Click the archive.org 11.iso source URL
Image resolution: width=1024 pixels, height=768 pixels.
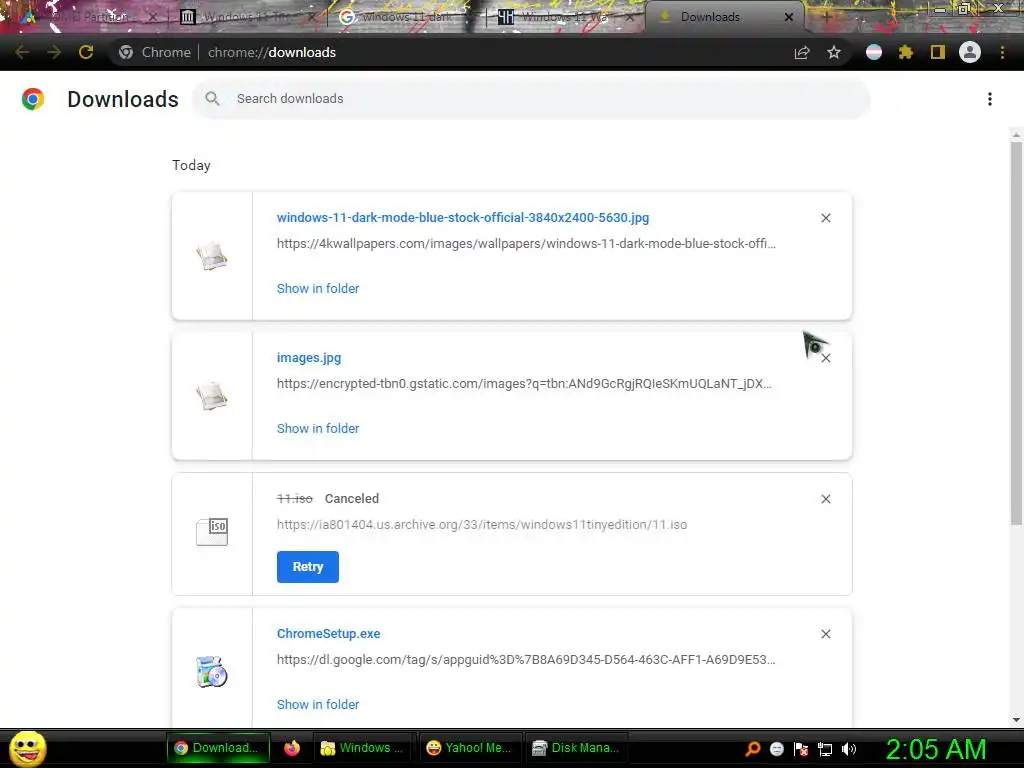point(482,524)
